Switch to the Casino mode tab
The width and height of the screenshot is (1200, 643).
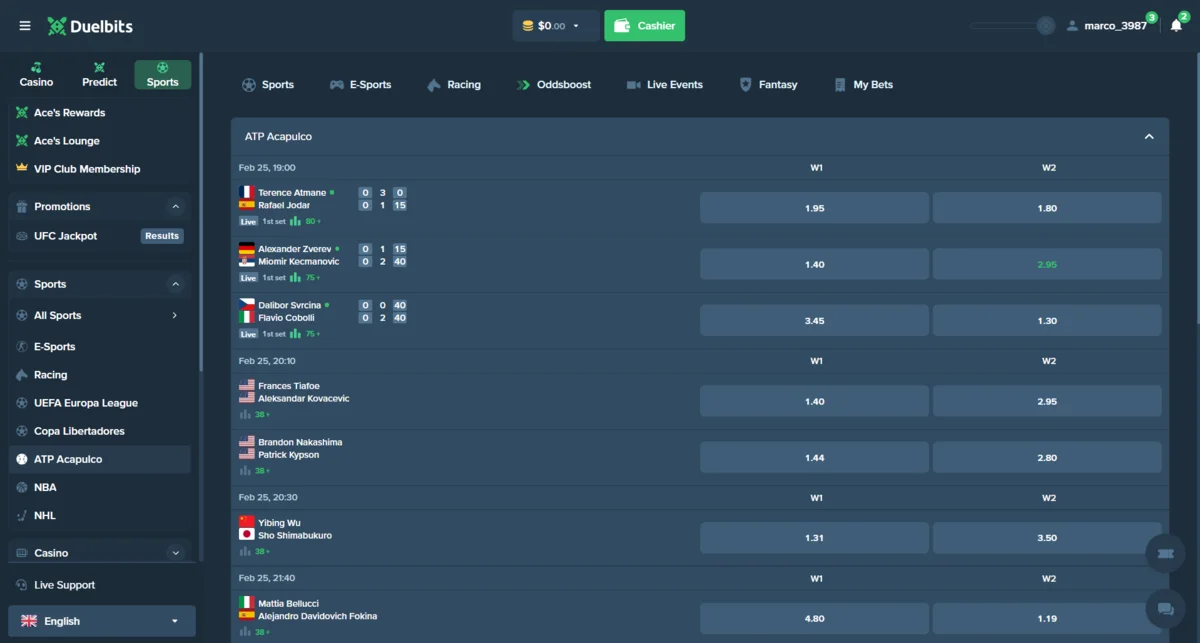[x=37, y=75]
